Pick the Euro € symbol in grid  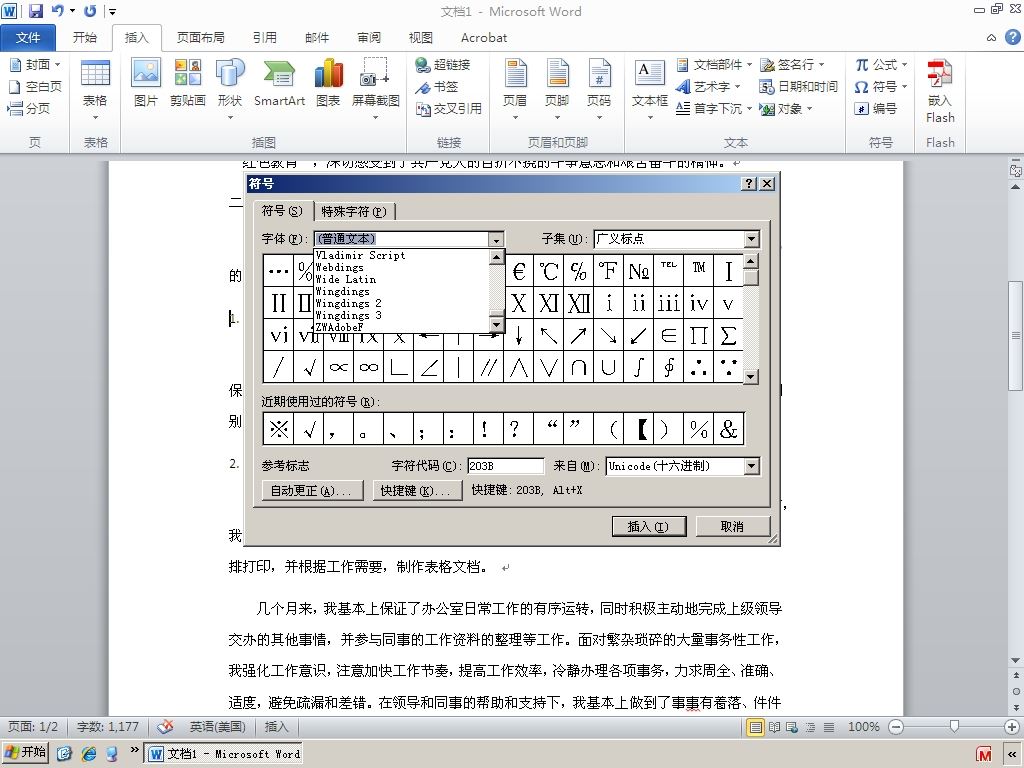pyautogui.click(x=519, y=271)
